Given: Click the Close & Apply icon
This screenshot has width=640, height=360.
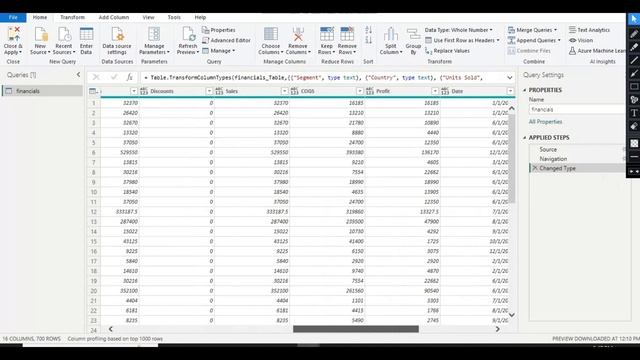Looking at the screenshot, I should tap(13, 34).
